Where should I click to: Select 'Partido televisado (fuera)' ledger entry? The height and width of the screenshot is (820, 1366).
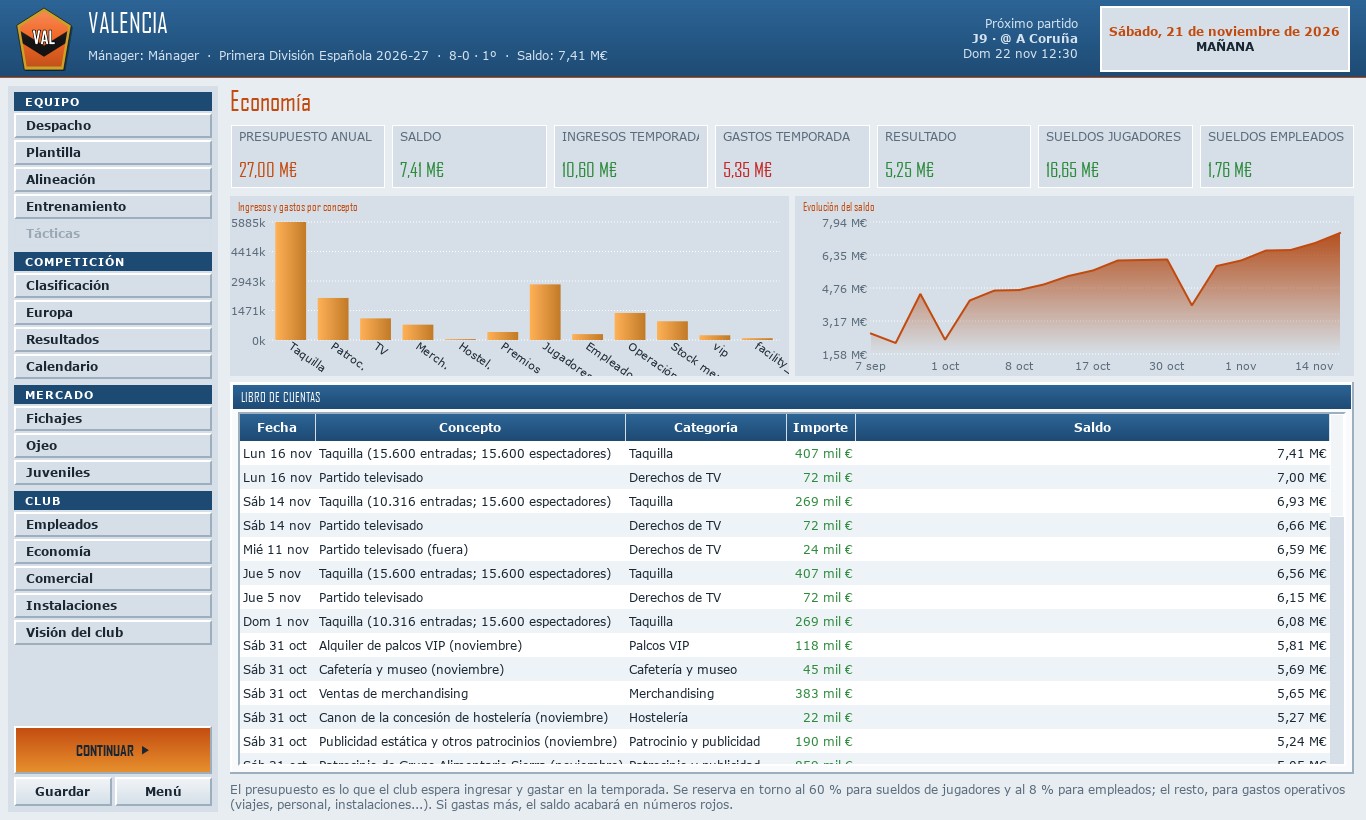click(785, 550)
